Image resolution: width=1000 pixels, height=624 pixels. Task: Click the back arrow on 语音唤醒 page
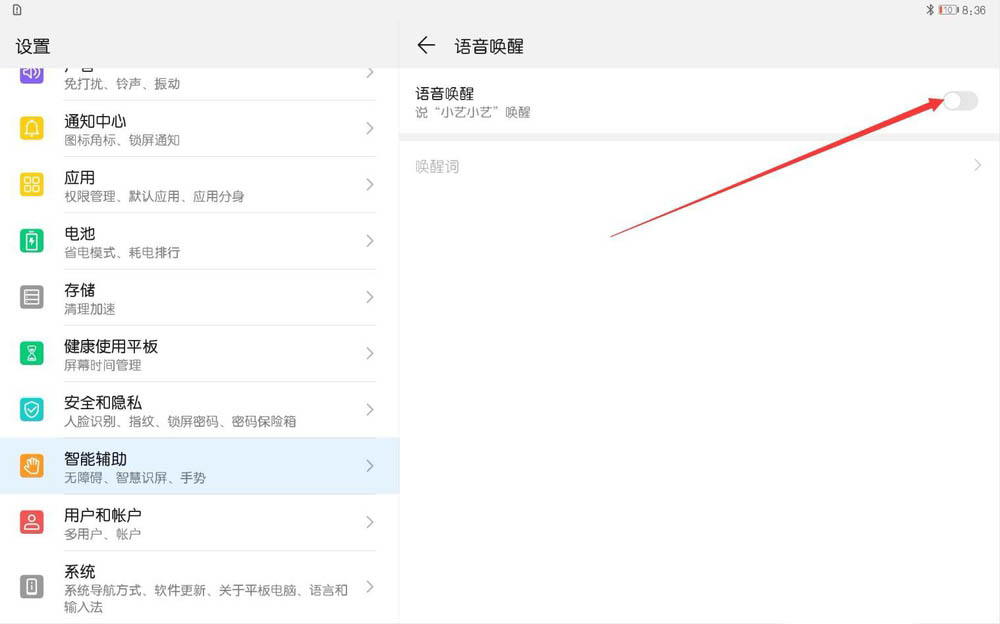coord(427,44)
